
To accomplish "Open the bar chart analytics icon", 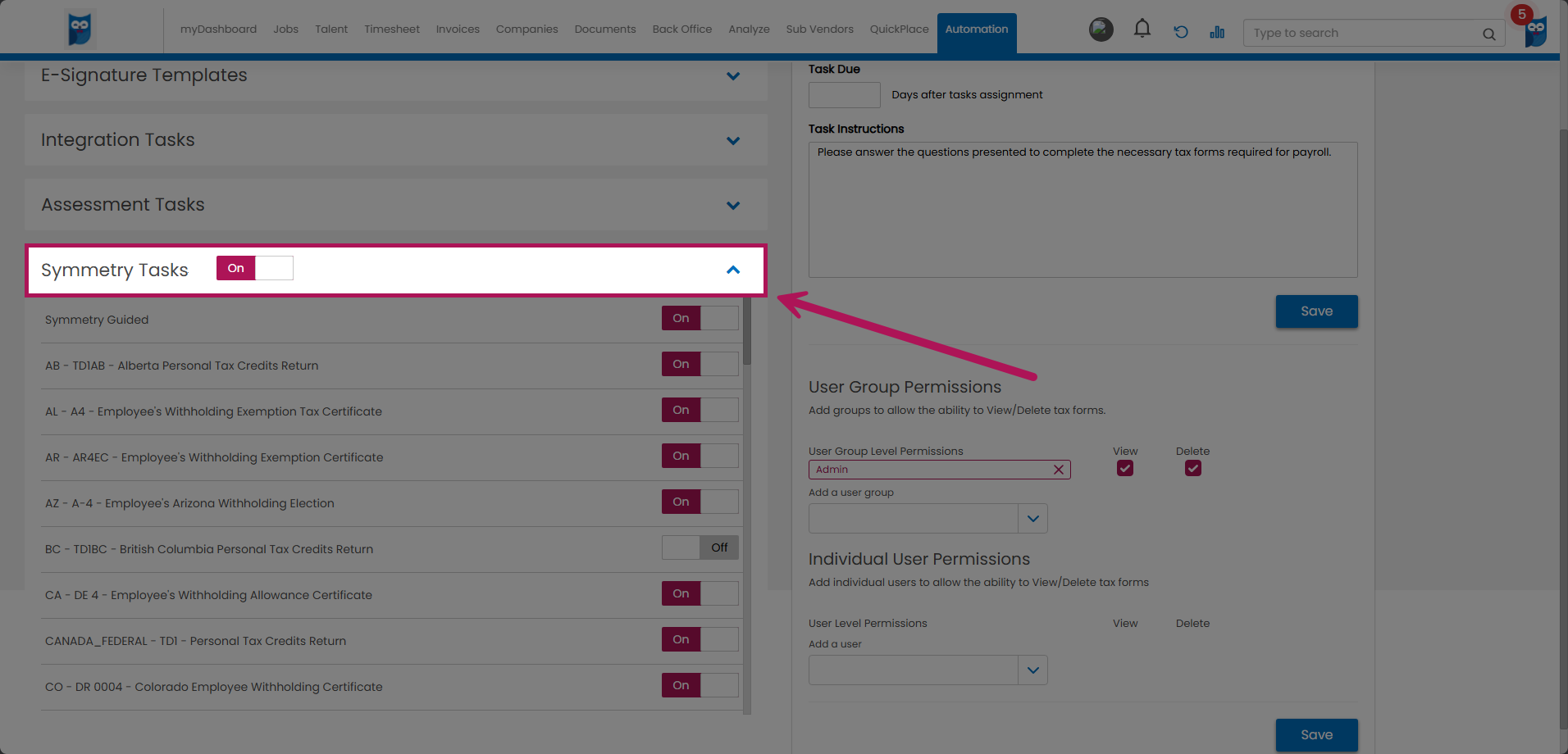I will [x=1217, y=32].
